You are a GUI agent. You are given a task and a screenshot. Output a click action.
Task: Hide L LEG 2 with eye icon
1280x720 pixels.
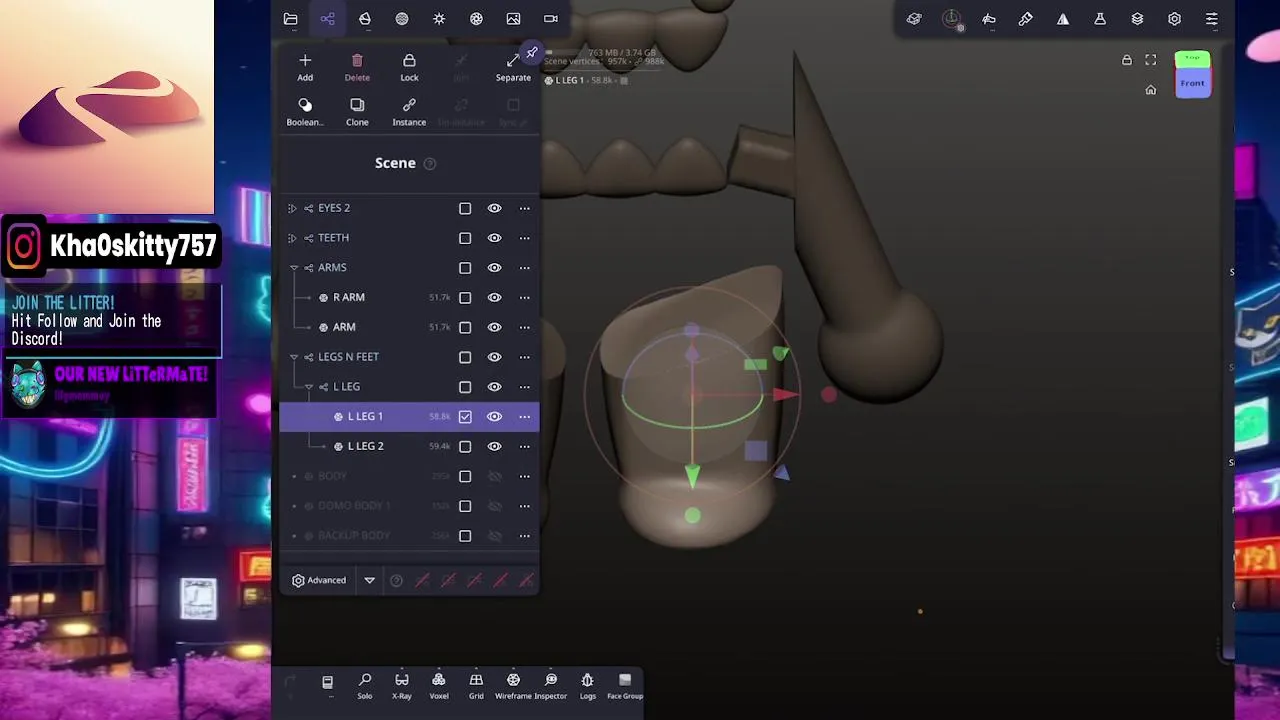(x=494, y=446)
